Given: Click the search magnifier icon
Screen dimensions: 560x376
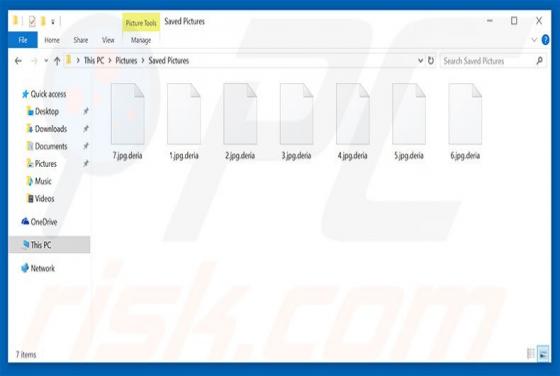Looking at the screenshot, I should click(x=540, y=61).
